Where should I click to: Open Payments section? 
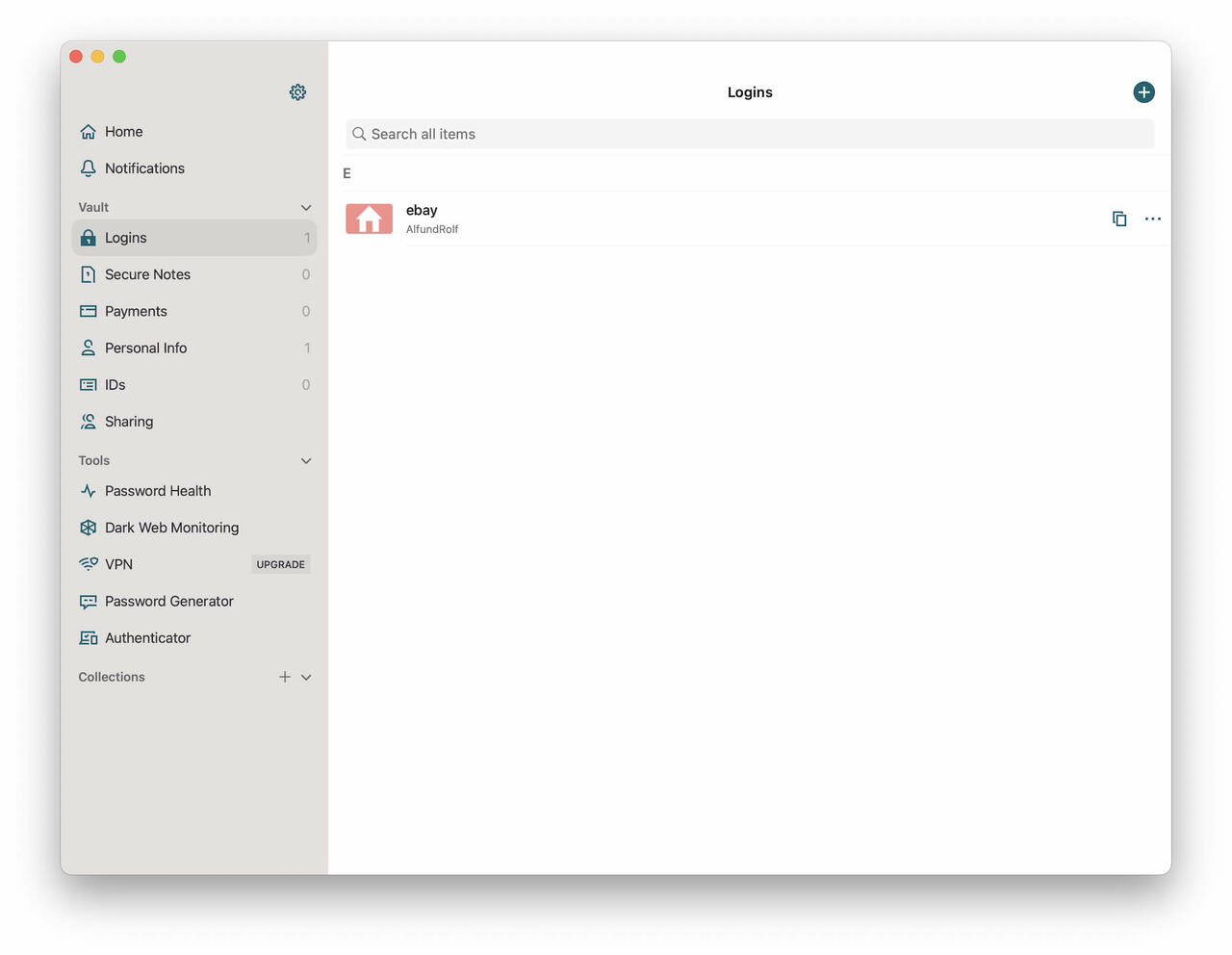194,311
